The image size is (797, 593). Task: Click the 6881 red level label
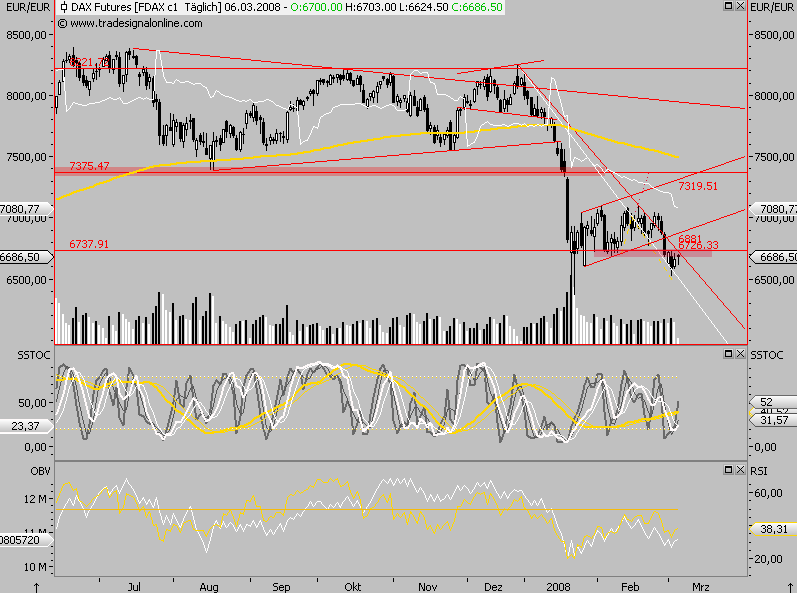pyautogui.click(x=690, y=238)
